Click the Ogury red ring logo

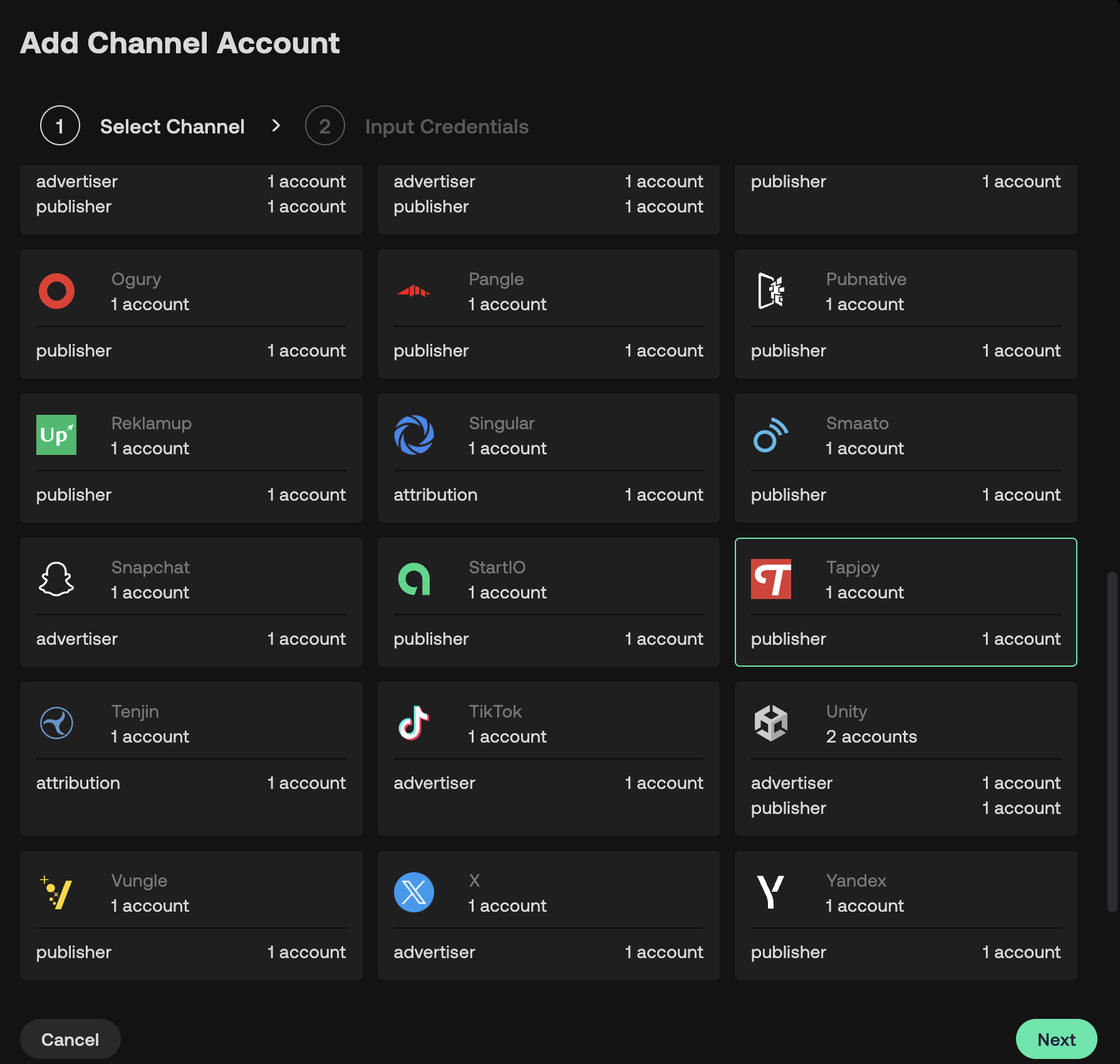(x=56, y=291)
